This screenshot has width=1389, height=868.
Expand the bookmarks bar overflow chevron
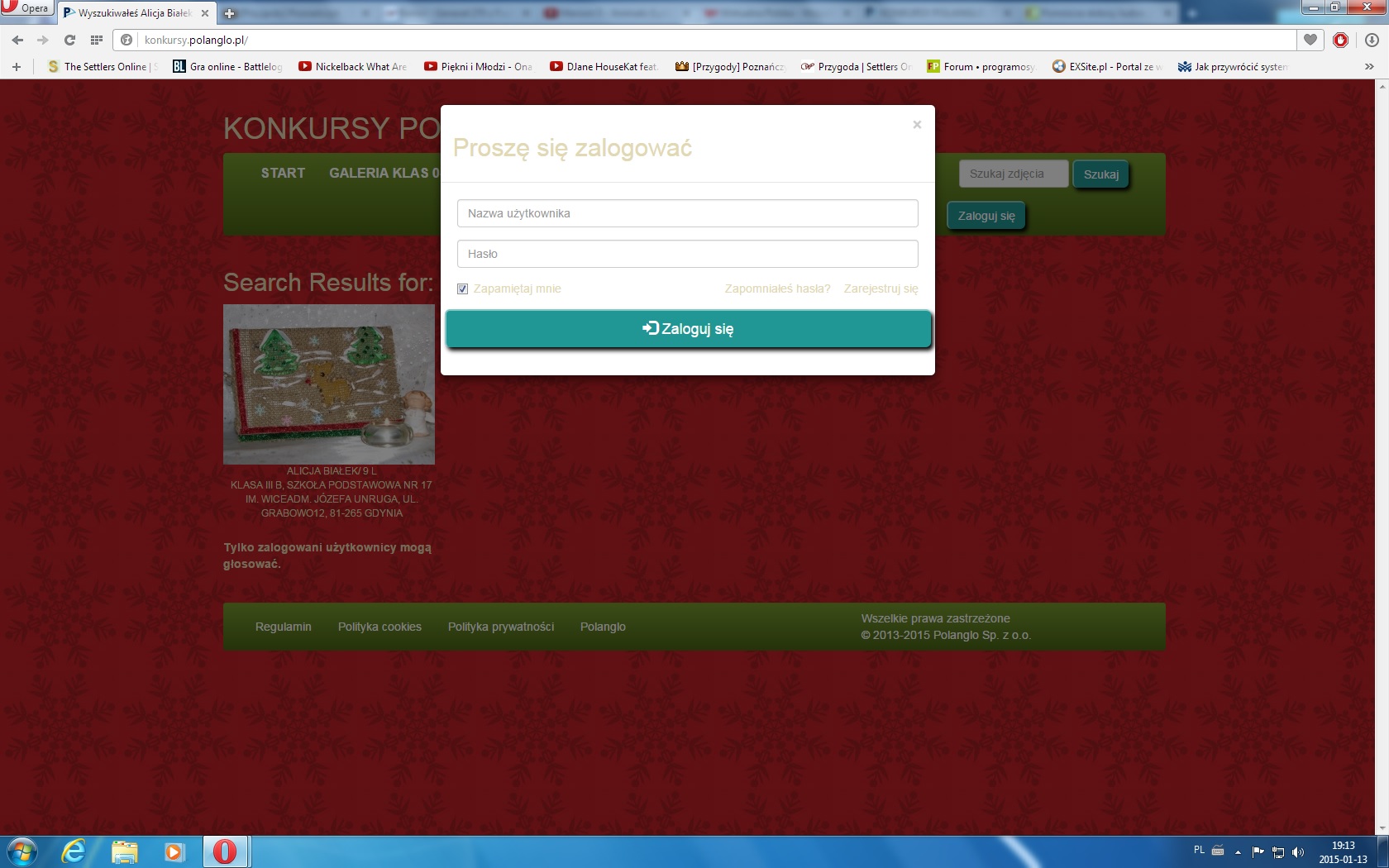(x=1369, y=66)
